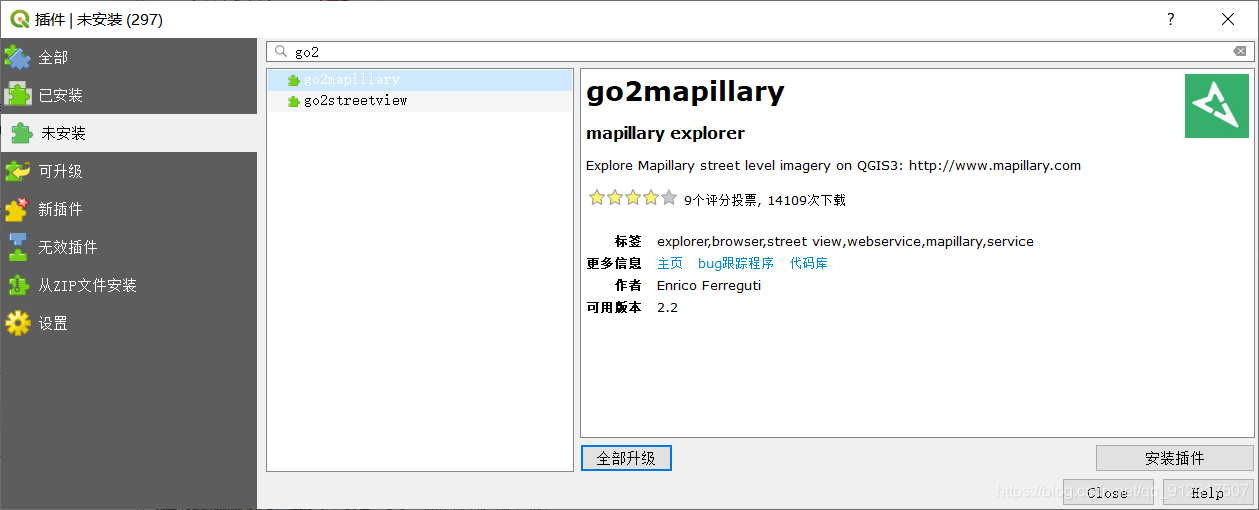
Task: Click the go2streetview plugin list icon
Action: coord(293,101)
